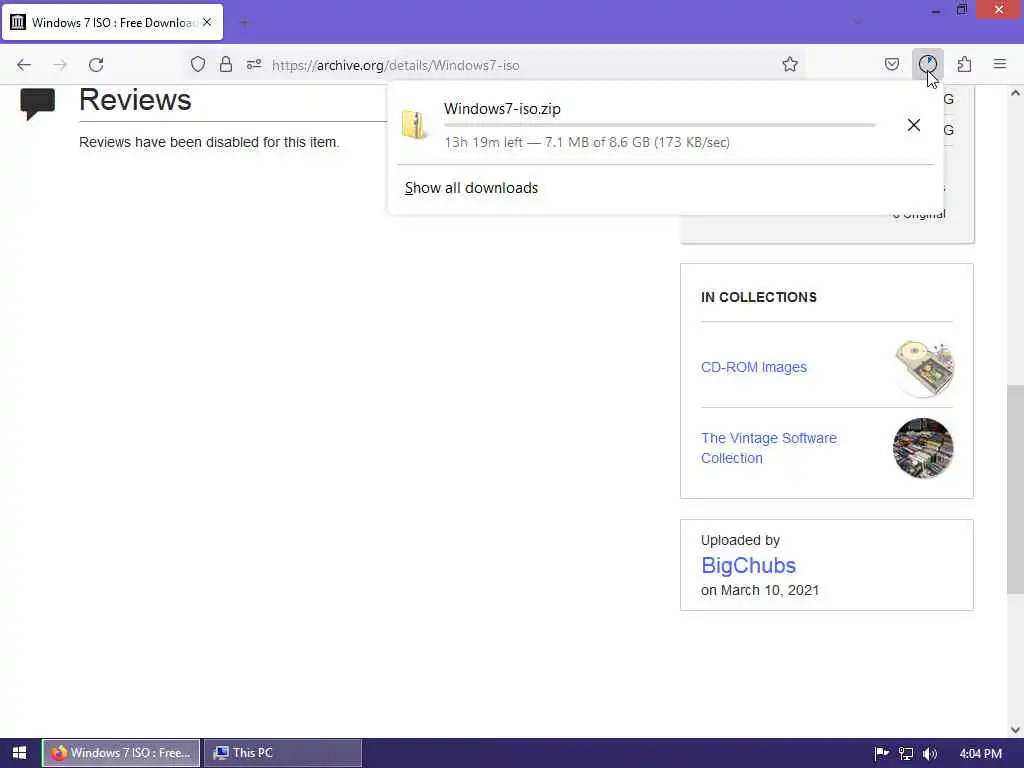Click the Windows7-iso.zip download progress bar
This screenshot has width=1024, height=768.
pos(660,124)
